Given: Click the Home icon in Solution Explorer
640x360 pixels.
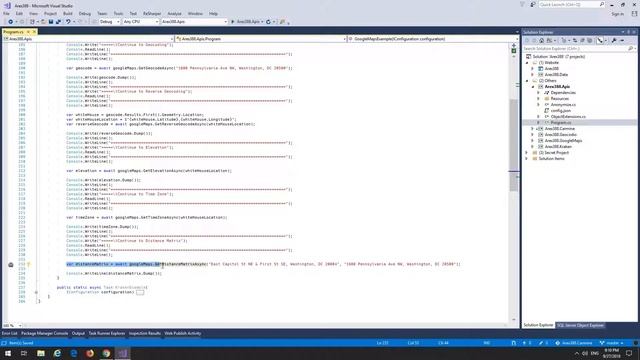Looking at the screenshot, I should (x=542, y=40).
